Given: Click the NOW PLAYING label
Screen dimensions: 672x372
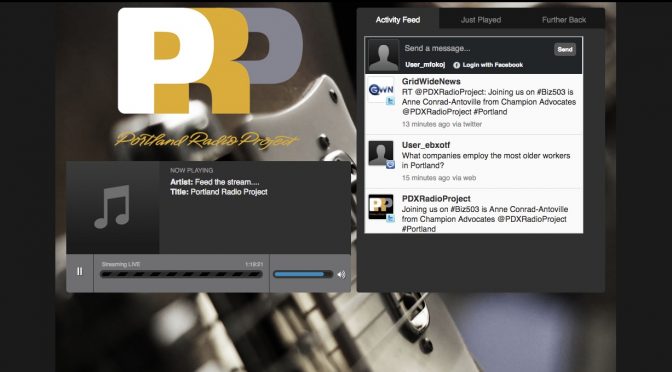Looking at the screenshot, I should coord(192,171).
